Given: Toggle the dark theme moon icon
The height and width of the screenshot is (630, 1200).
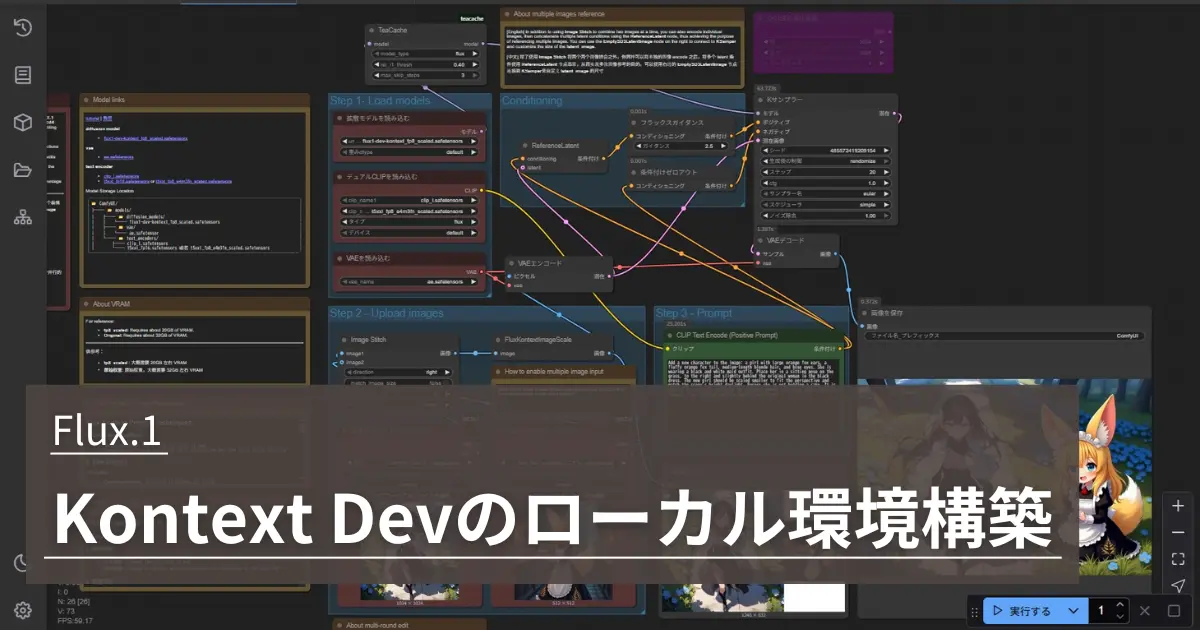Looking at the screenshot, I should pos(22,563).
